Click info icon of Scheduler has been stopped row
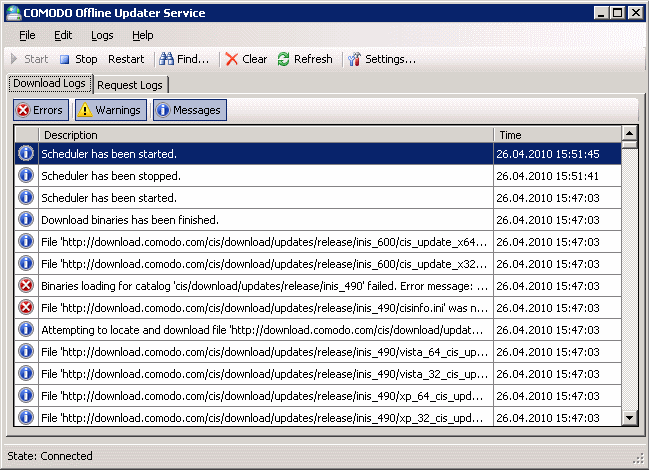This screenshot has height=470, width=649. click(x=26, y=175)
